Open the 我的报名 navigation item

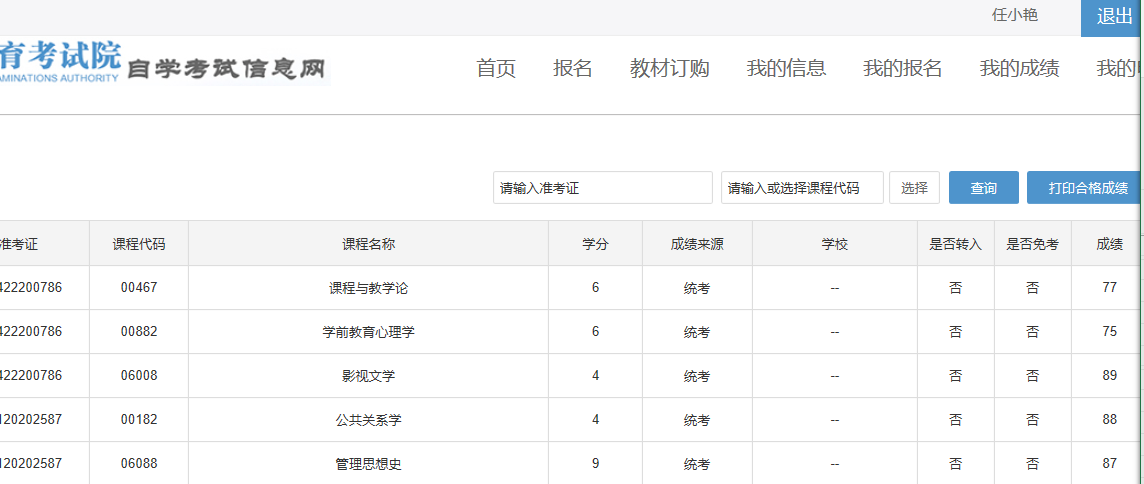pos(903,69)
